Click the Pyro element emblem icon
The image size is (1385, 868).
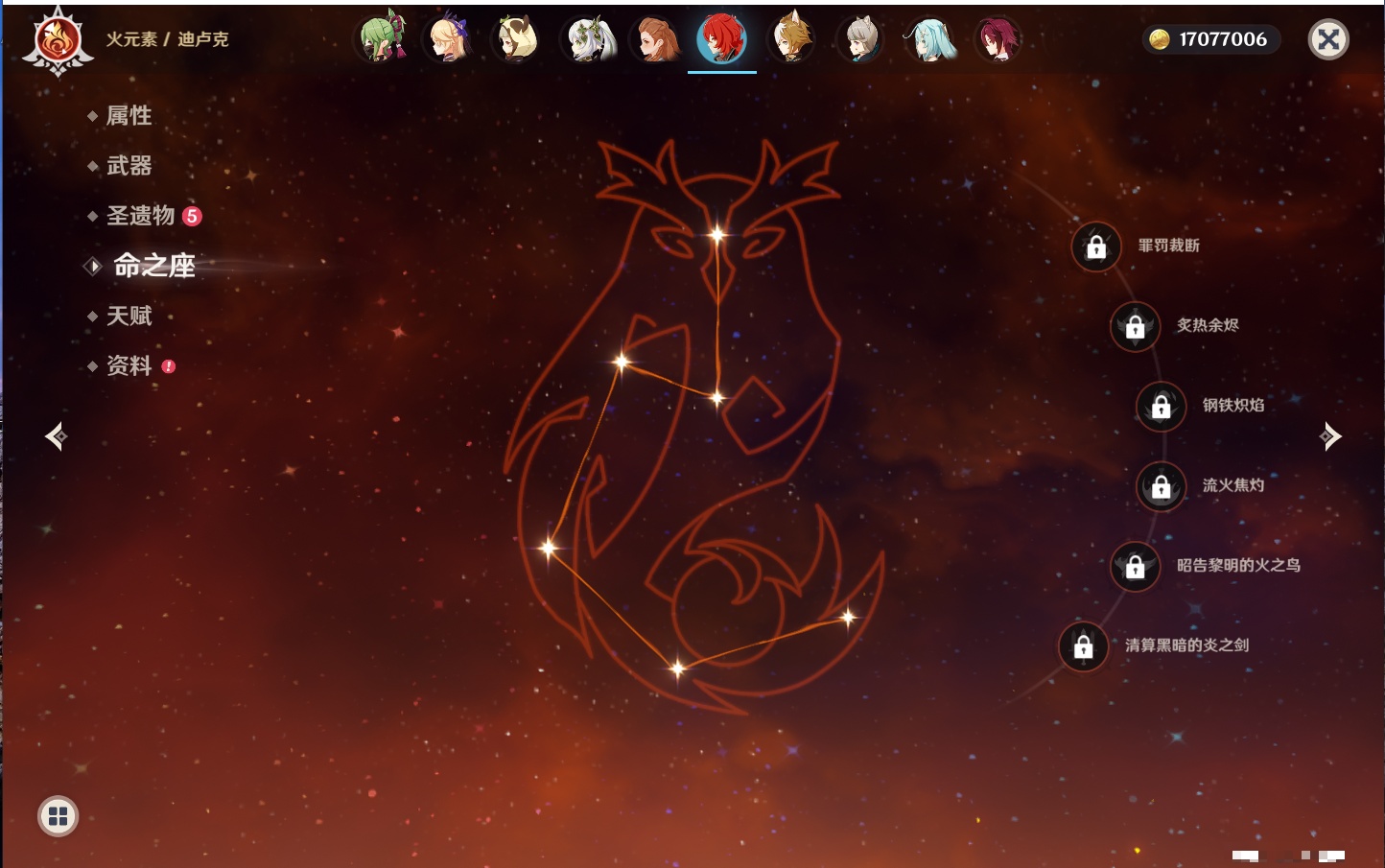58,41
